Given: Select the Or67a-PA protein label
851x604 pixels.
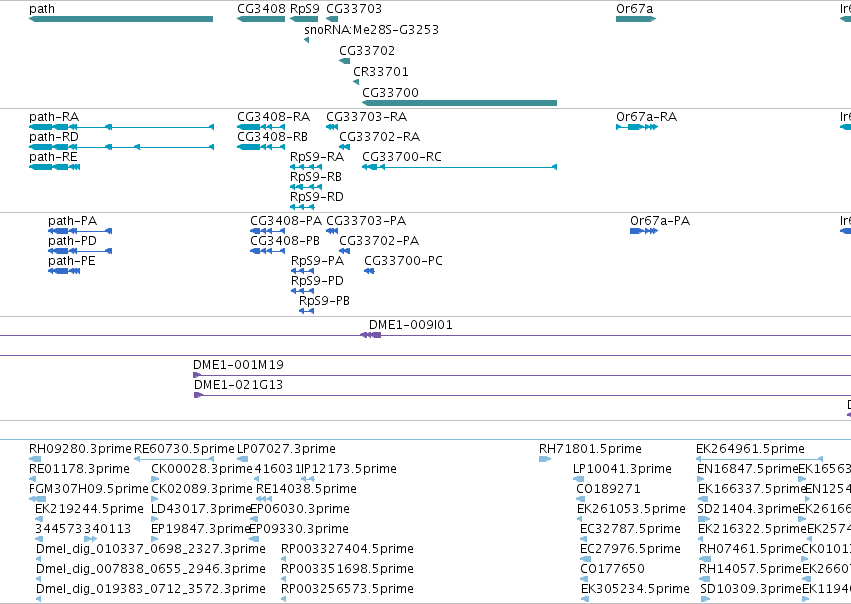Looking at the screenshot, I should coord(660,221).
